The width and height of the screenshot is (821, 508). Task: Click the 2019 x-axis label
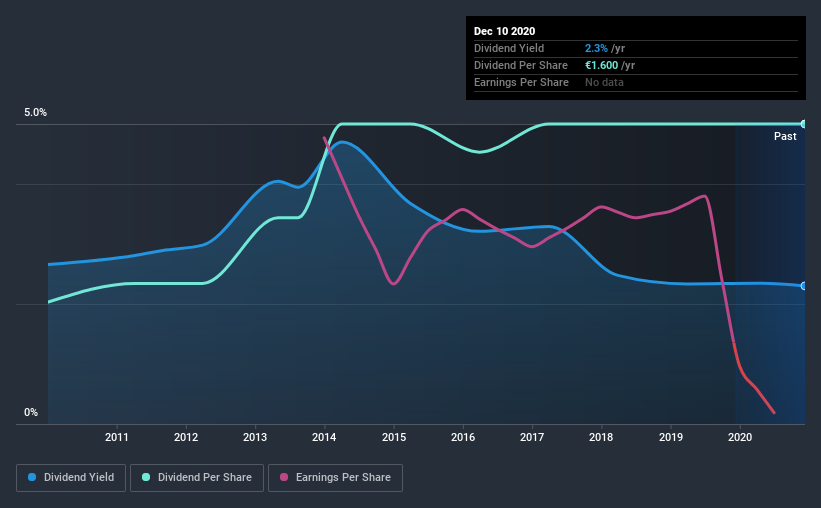click(x=671, y=437)
